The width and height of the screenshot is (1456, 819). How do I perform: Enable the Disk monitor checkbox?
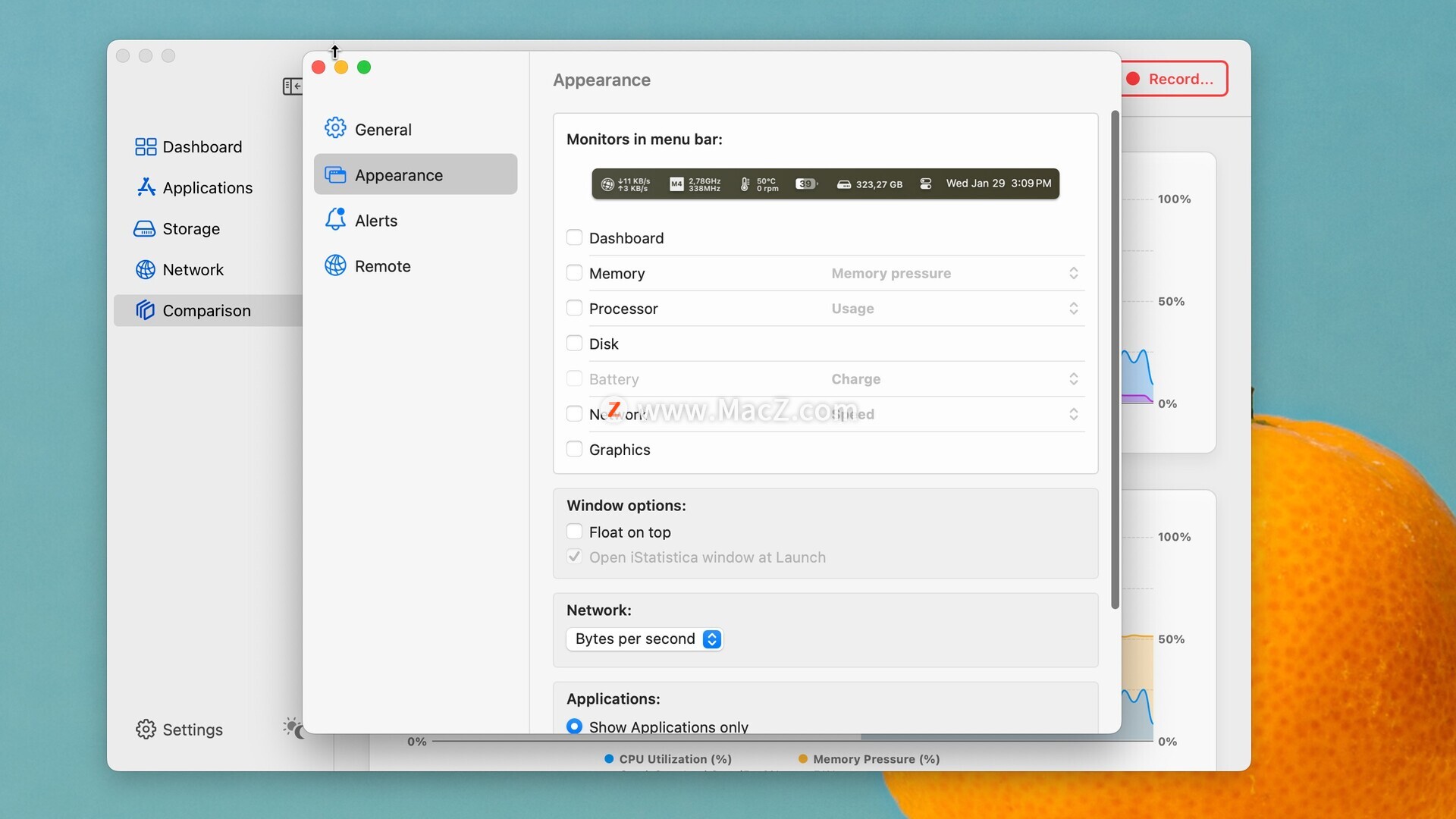[575, 344]
